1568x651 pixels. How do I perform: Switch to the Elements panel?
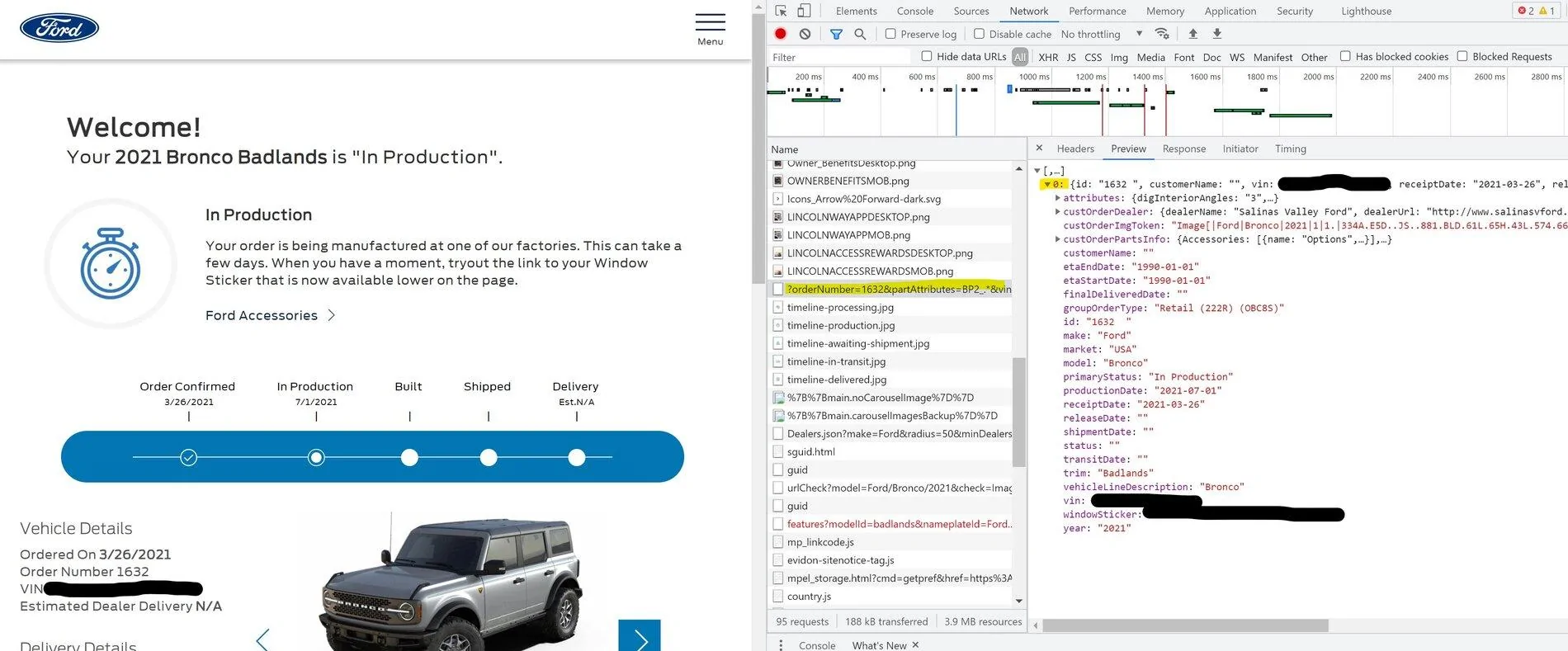856,11
